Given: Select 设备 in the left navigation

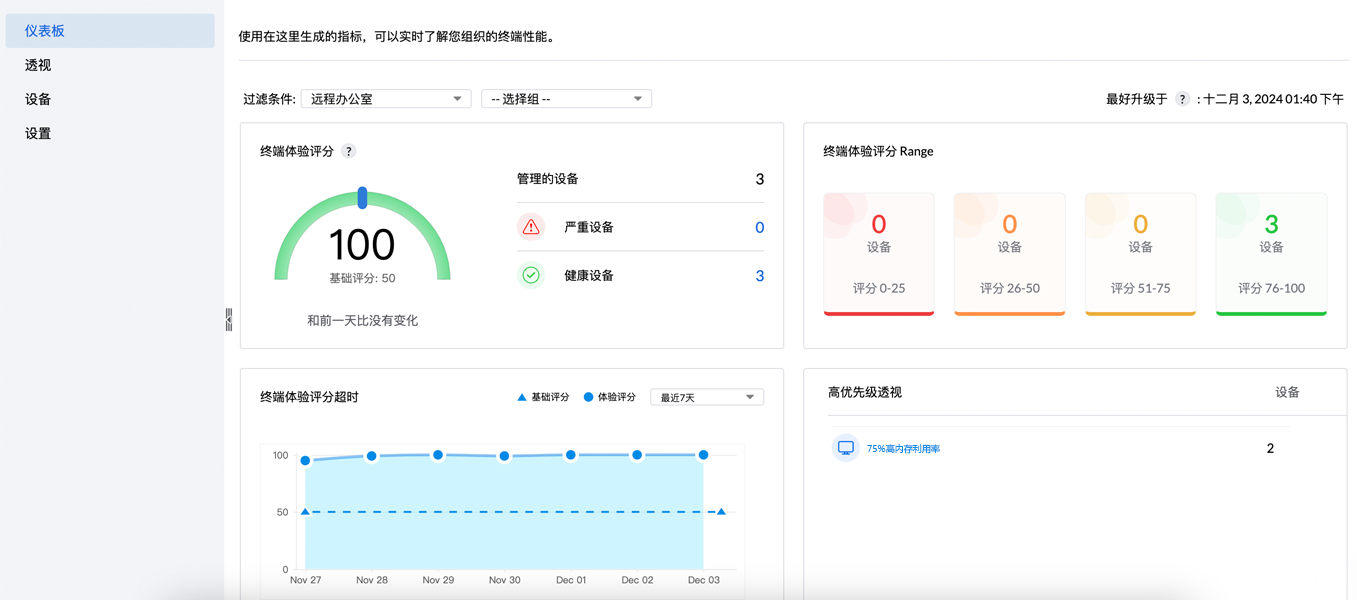Looking at the screenshot, I should (36, 98).
